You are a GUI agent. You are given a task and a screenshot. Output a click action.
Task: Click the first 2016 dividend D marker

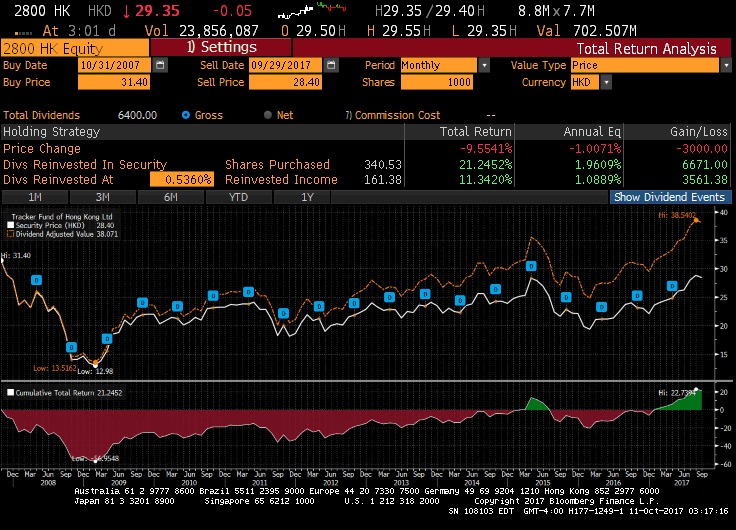click(601, 307)
